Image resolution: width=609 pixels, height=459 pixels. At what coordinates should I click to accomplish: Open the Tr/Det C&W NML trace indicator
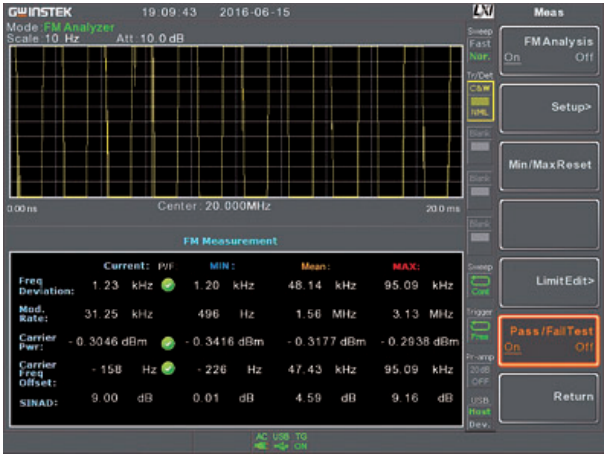pyautogui.click(x=480, y=101)
